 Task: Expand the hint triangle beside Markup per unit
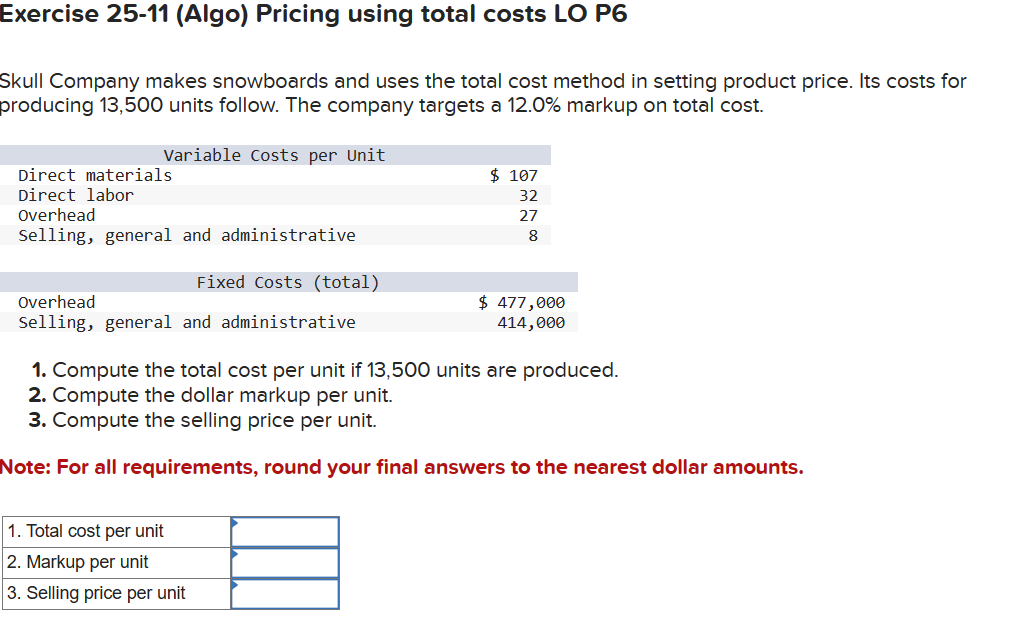point(235,555)
